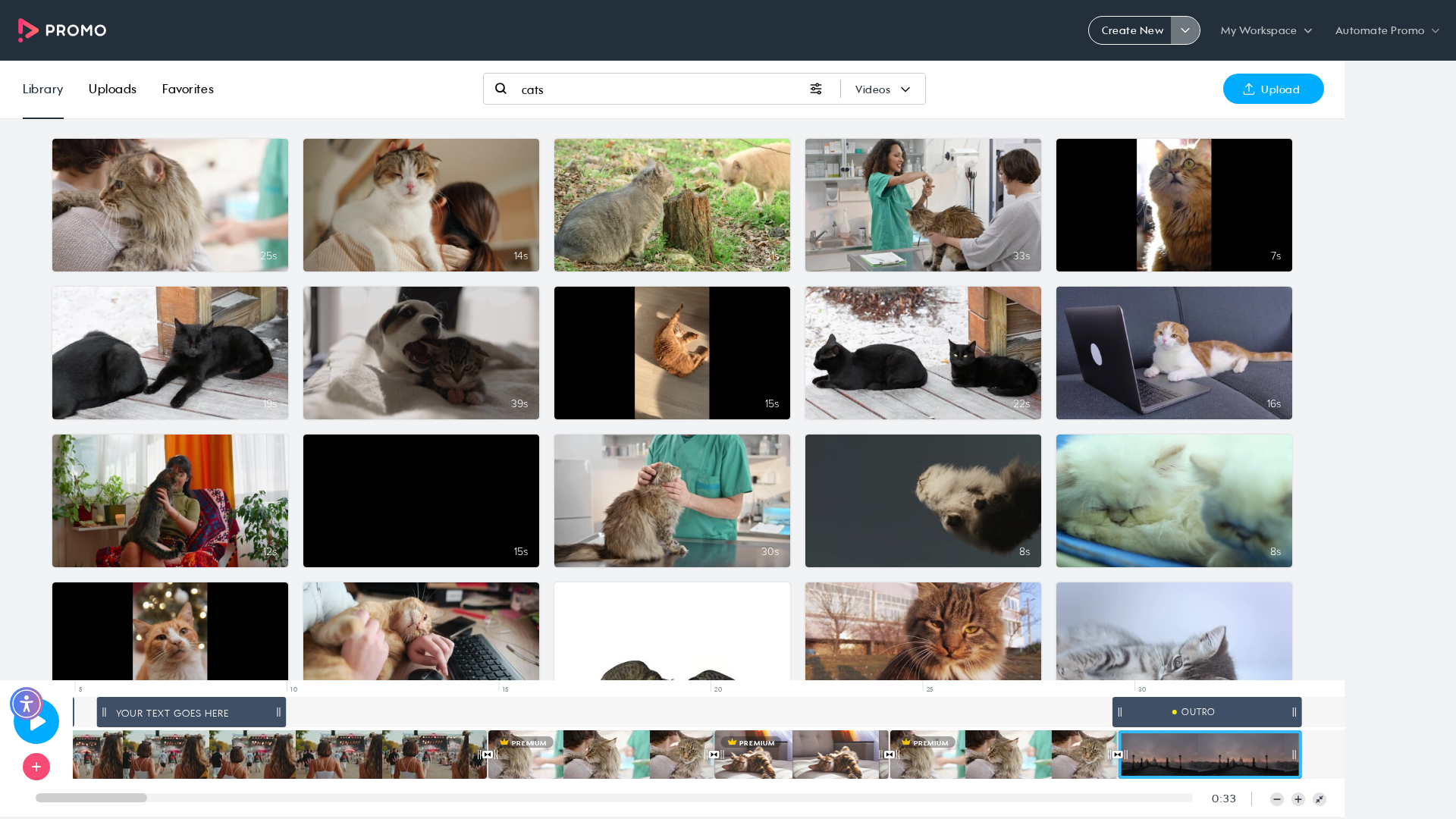Switch to the Favorites tab

[188, 89]
